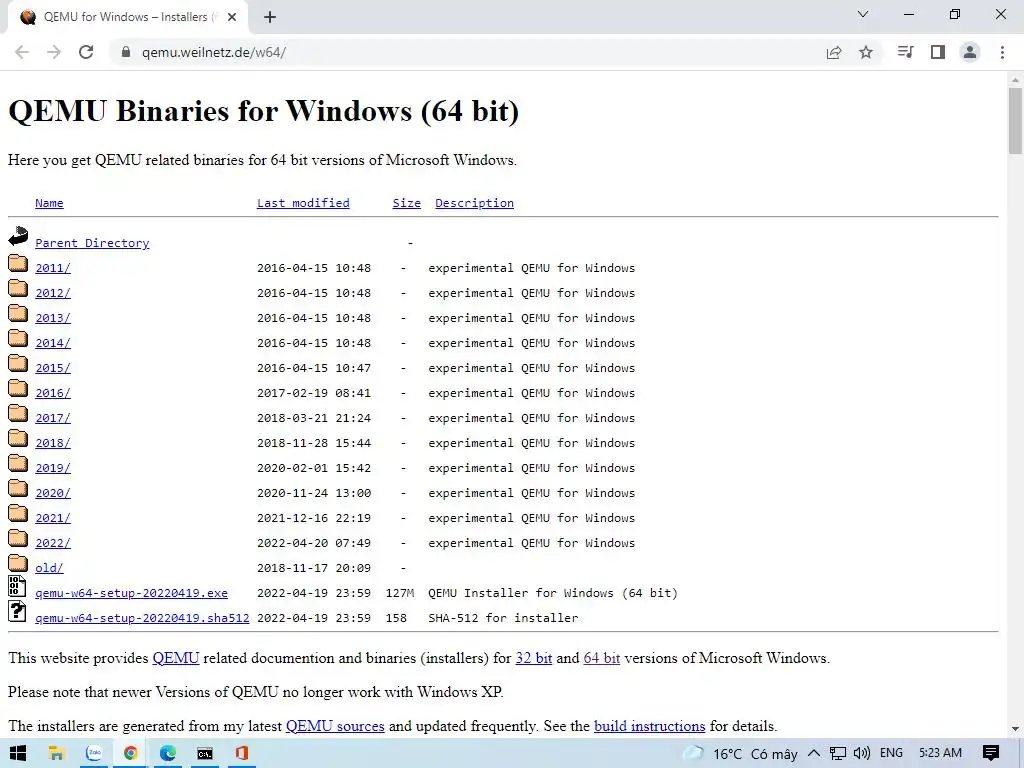Open the 2014/ folder link

click(x=53, y=343)
